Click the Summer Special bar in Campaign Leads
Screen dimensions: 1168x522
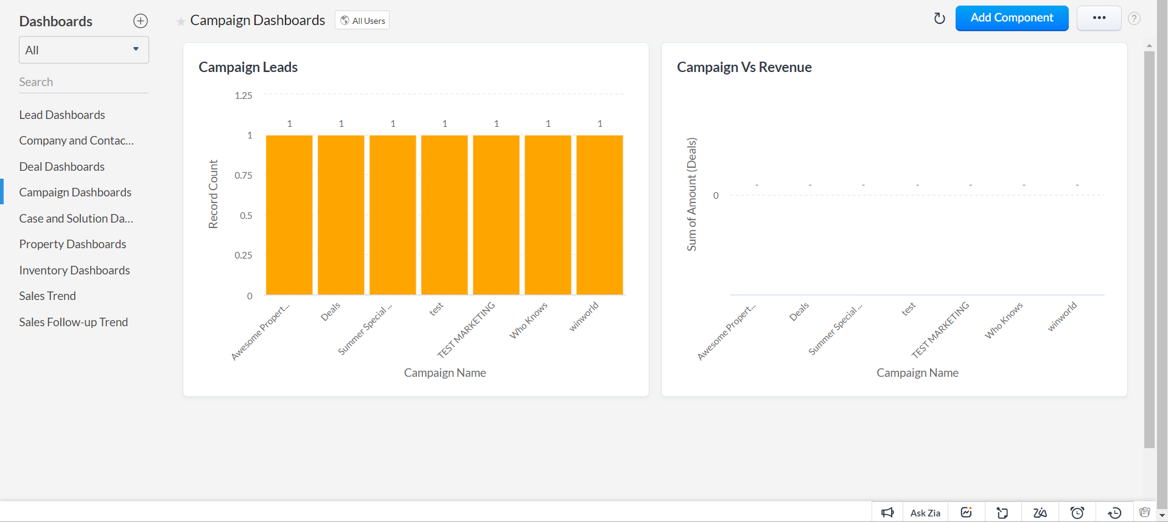click(x=393, y=215)
